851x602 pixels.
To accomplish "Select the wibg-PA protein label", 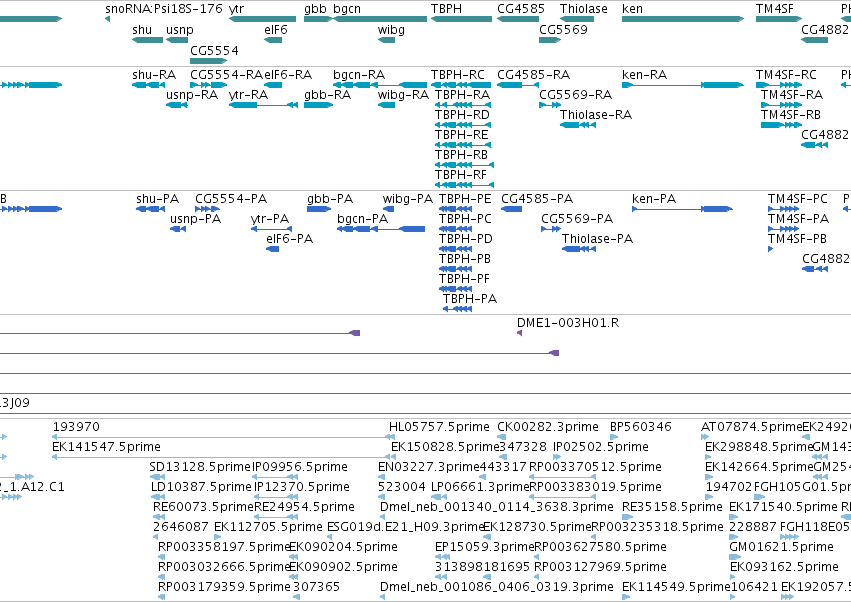I will pos(408,199).
